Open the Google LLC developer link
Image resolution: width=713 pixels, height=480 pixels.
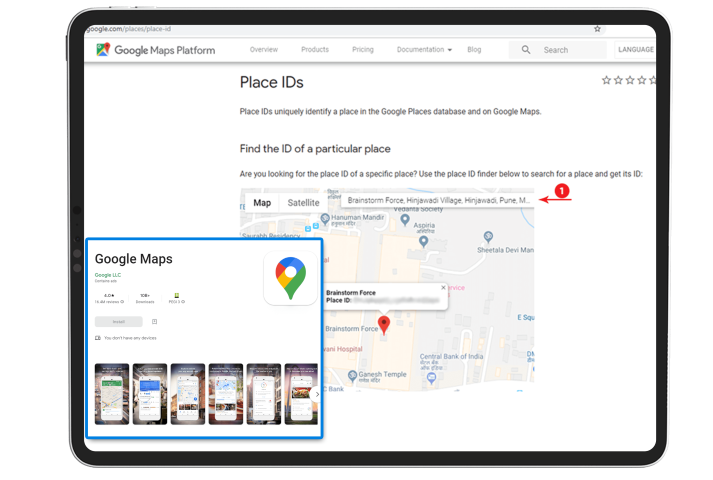click(x=108, y=275)
